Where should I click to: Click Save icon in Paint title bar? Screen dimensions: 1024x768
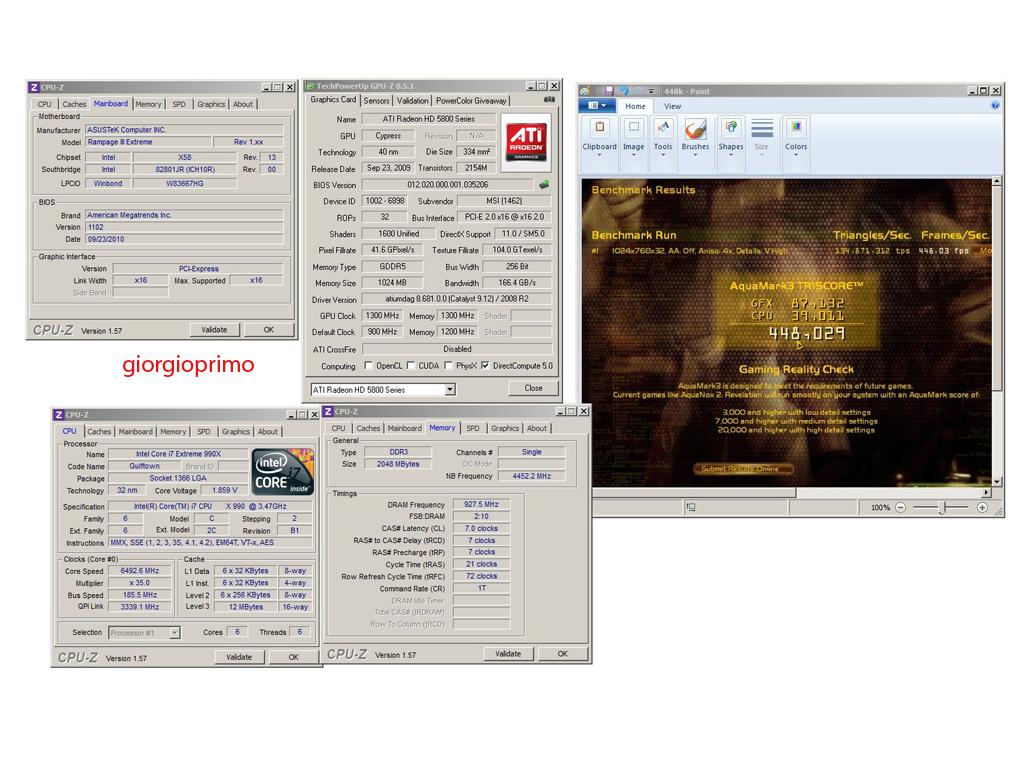click(x=609, y=91)
